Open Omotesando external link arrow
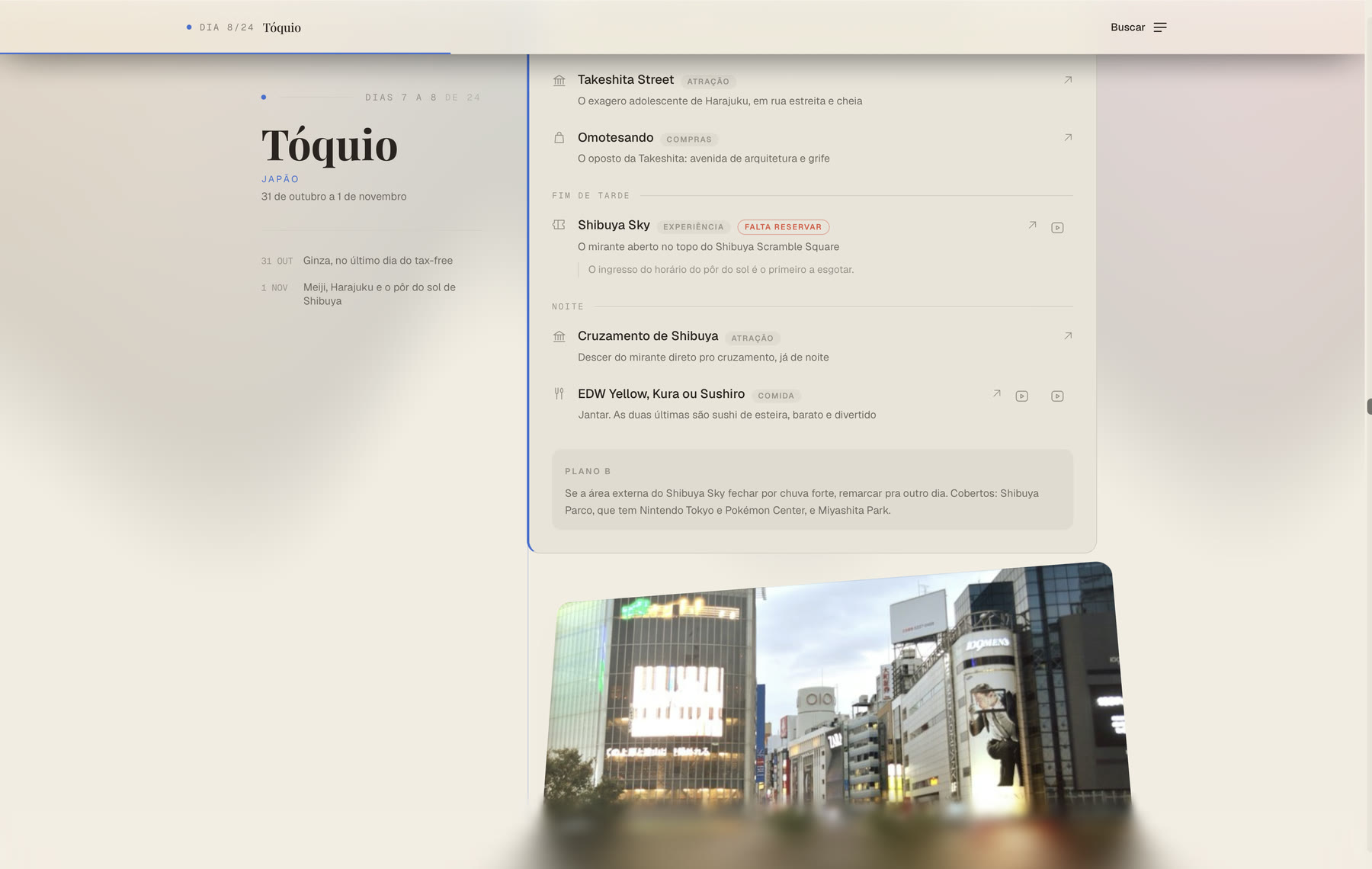 click(1068, 138)
